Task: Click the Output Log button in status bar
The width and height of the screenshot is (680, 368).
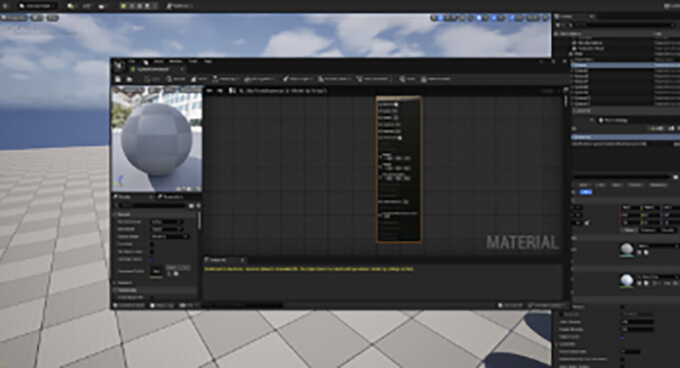Action: 162,306
